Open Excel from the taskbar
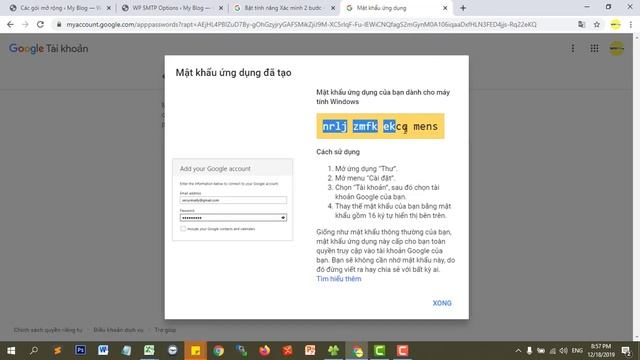 click(149, 350)
